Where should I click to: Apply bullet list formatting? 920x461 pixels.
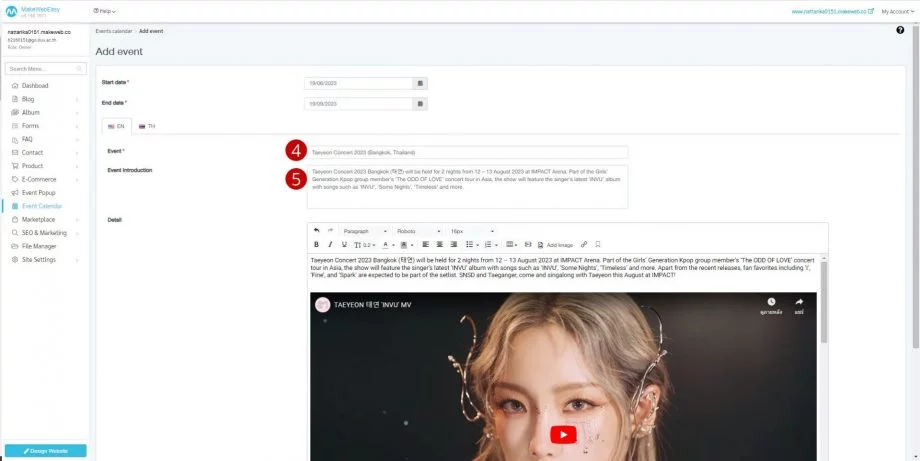click(469, 245)
